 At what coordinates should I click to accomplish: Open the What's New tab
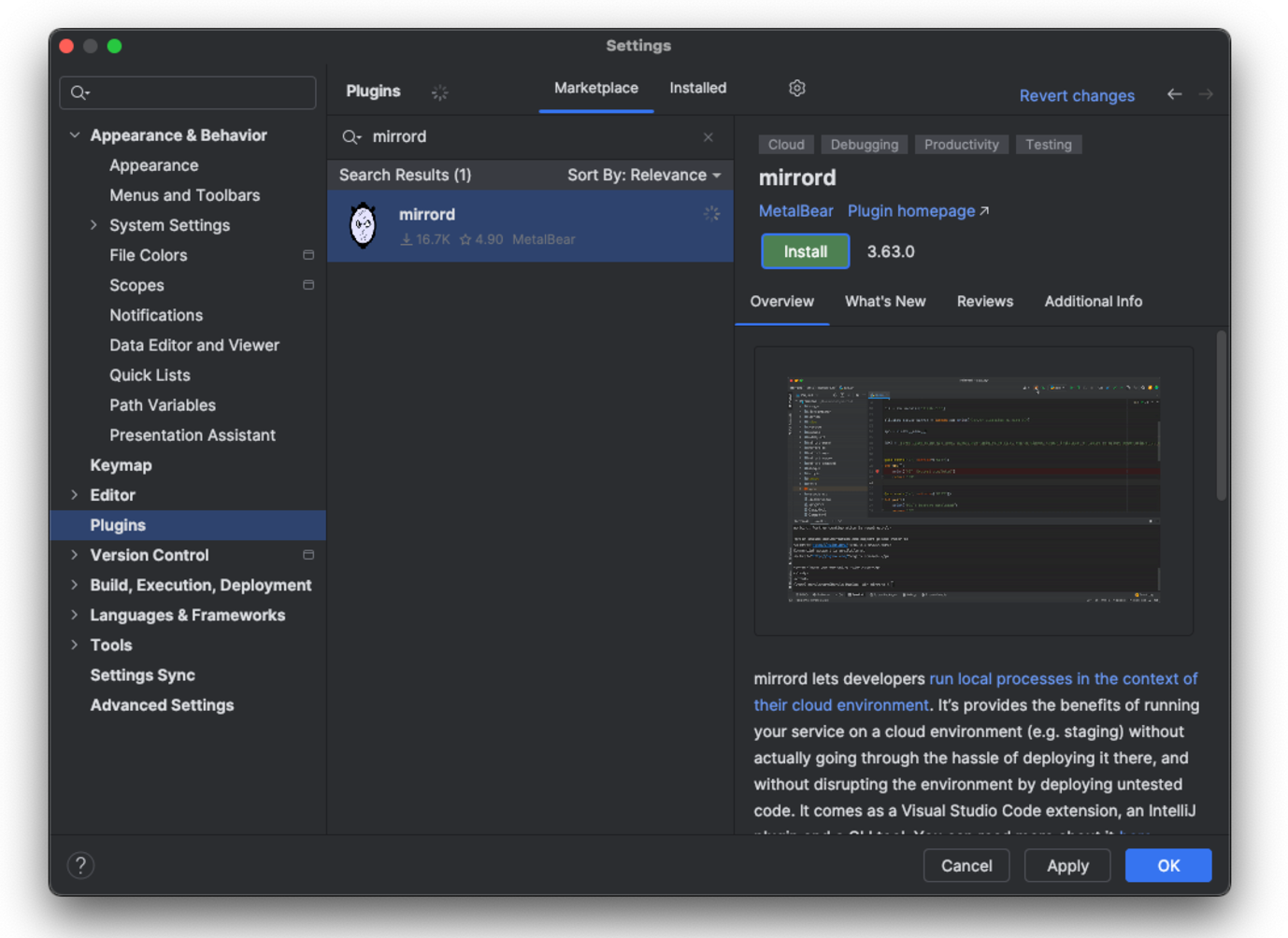click(884, 302)
